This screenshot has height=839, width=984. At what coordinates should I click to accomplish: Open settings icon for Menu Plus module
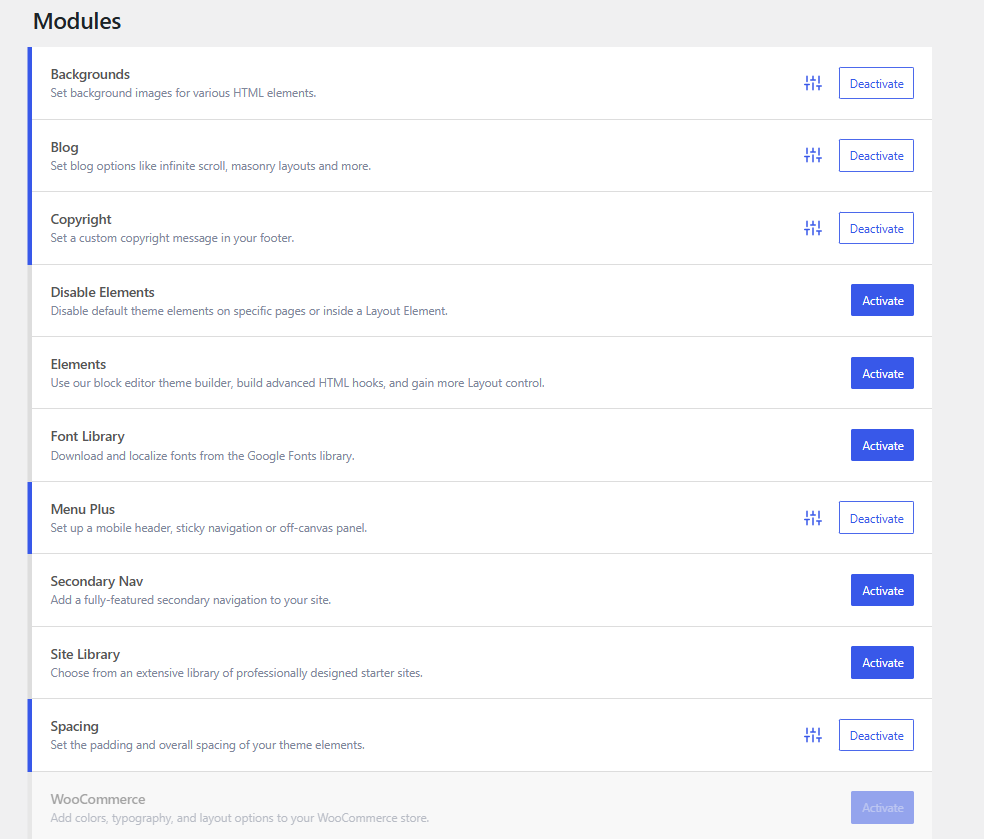812,518
